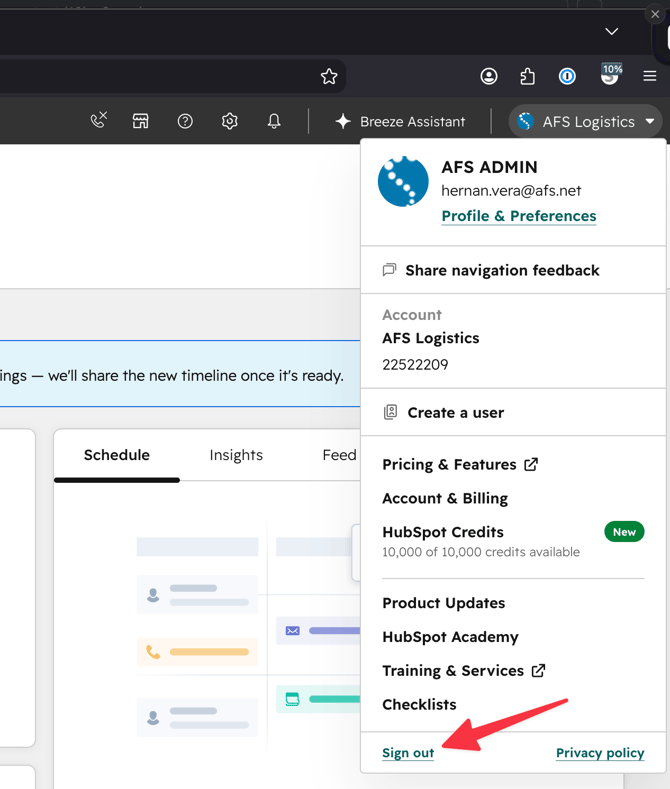Close the image viewer with the X
The image size is (670, 789).
pos(655,14)
